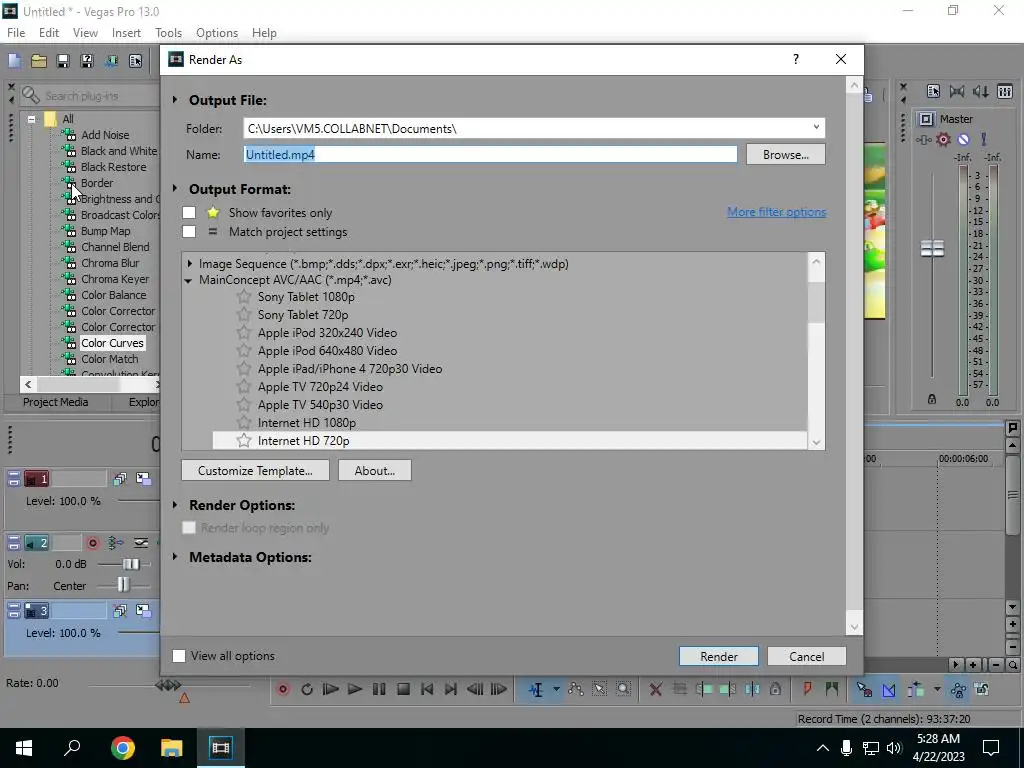Toggle Loop Playback in the transport bar
The width and height of the screenshot is (1024, 768).
click(x=306, y=689)
